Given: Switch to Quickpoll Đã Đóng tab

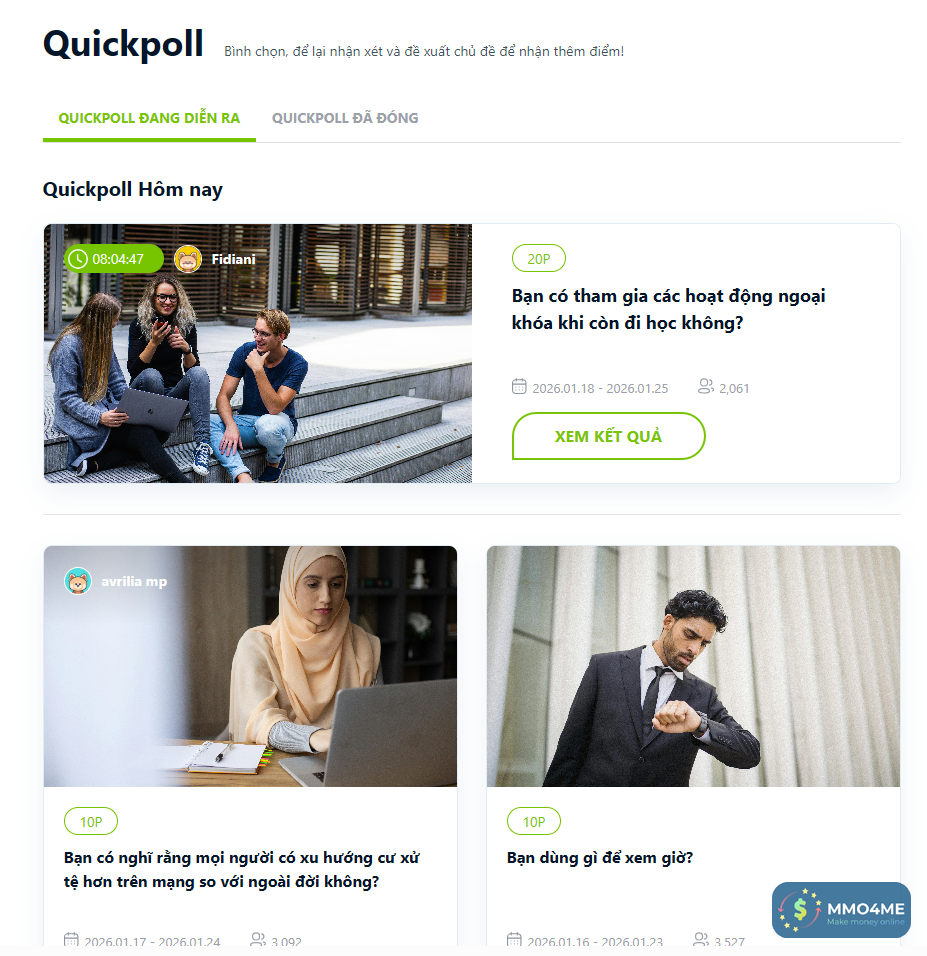Looking at the screenshot, I should coord(345,118).
